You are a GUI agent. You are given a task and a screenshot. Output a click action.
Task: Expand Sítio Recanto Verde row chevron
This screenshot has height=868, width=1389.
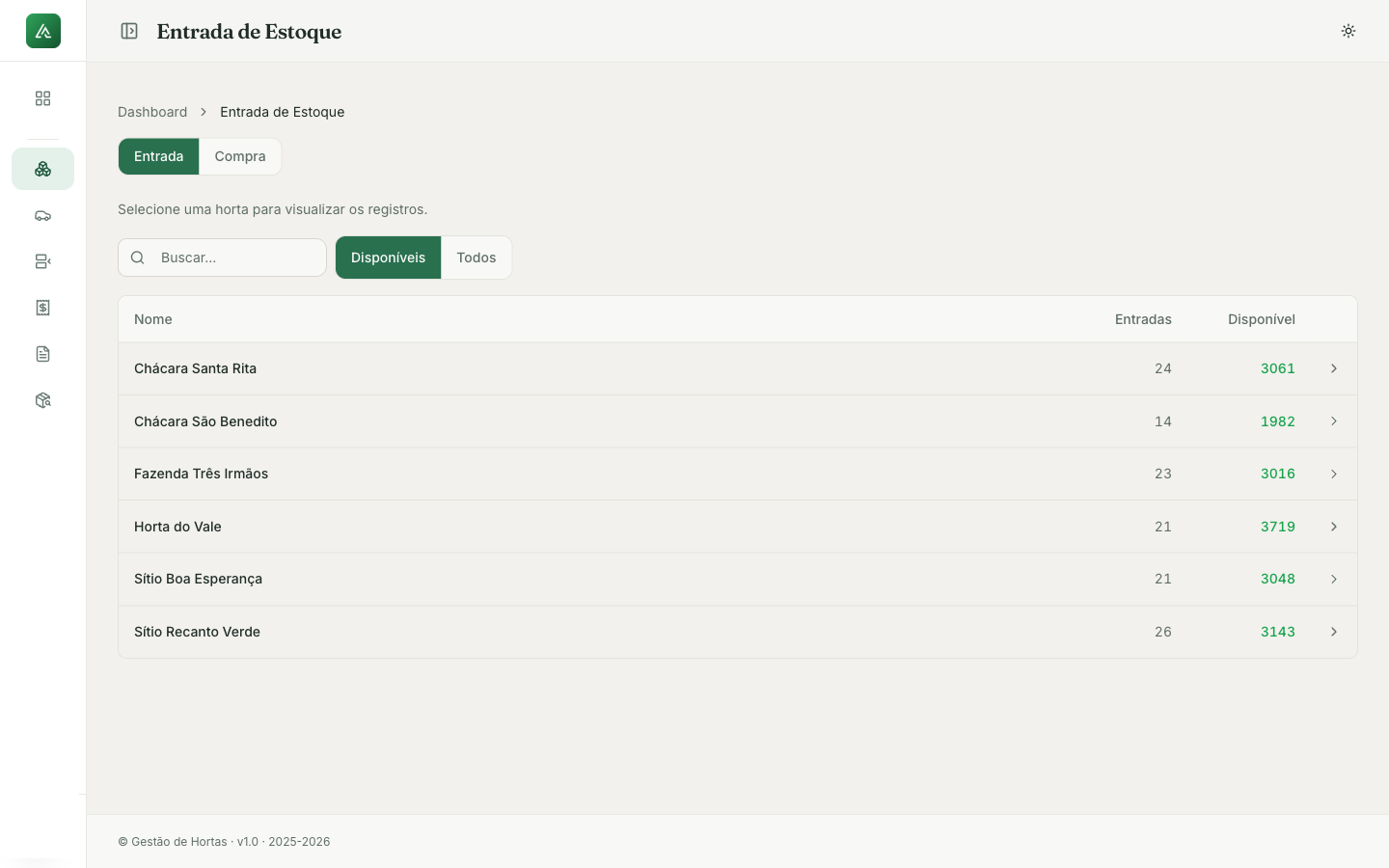point(1334,632)
